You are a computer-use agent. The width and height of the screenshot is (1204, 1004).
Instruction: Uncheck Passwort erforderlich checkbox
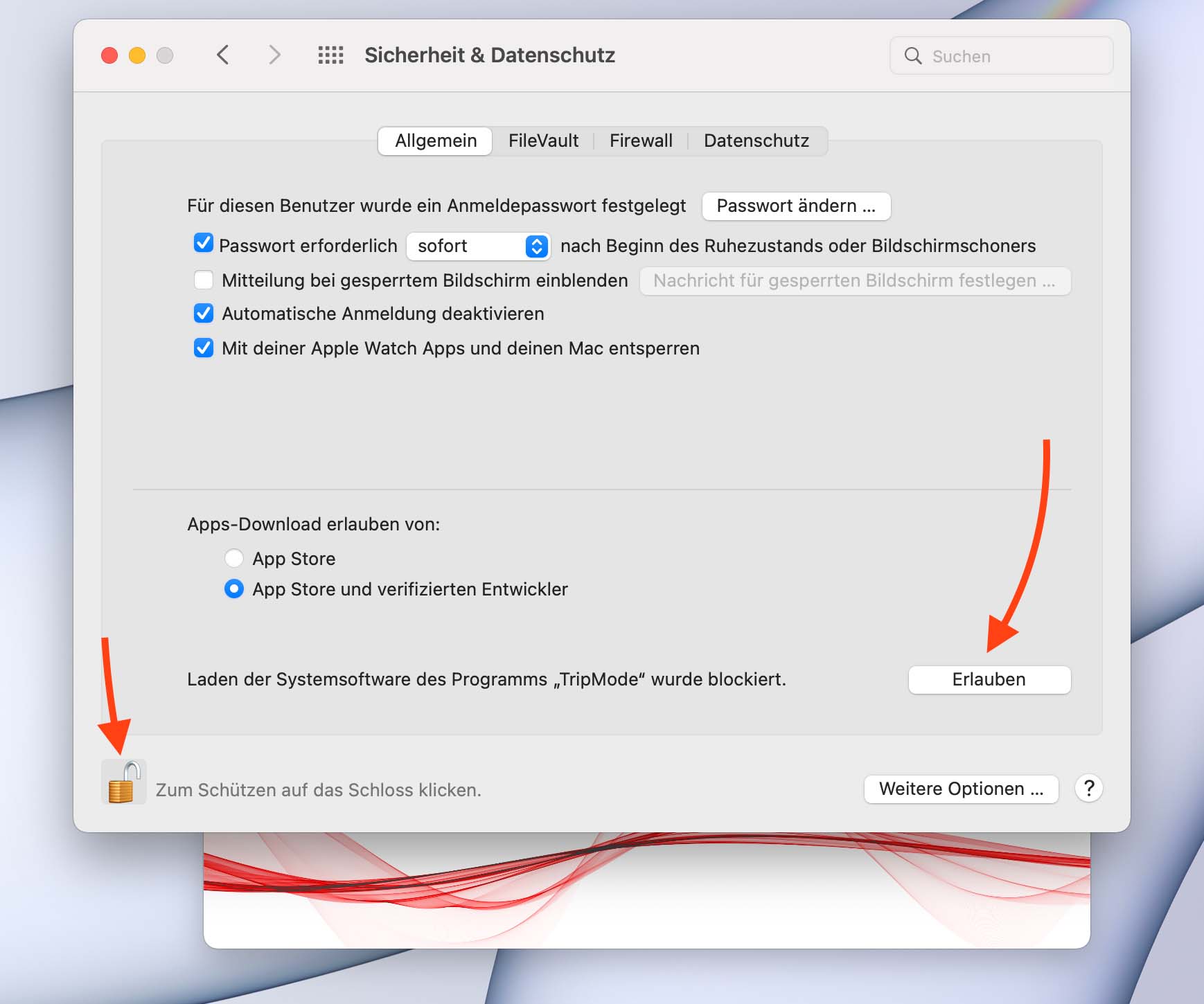tap(204, 243)
